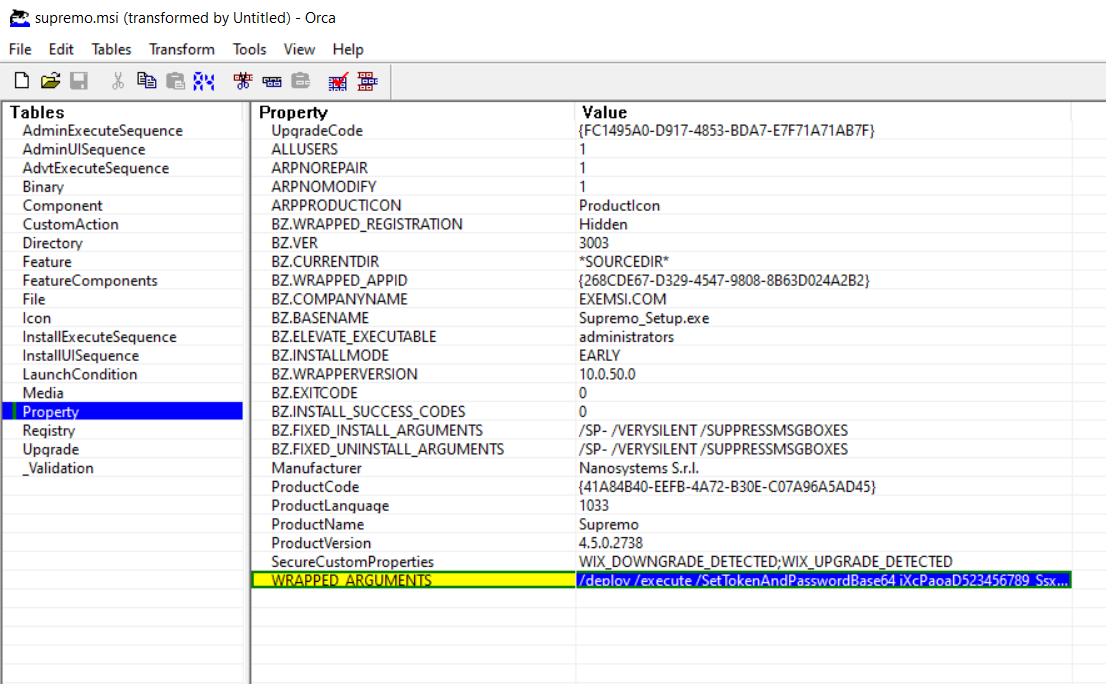The image size is (1106, 684).
Task: Open the CustomAction table
Action: click(x=71, y=224)
